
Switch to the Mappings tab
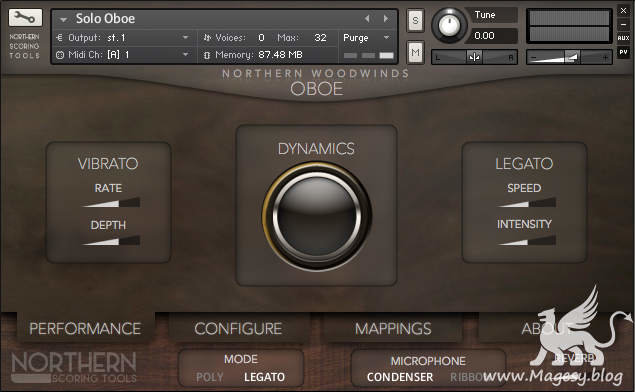[393, 329]
